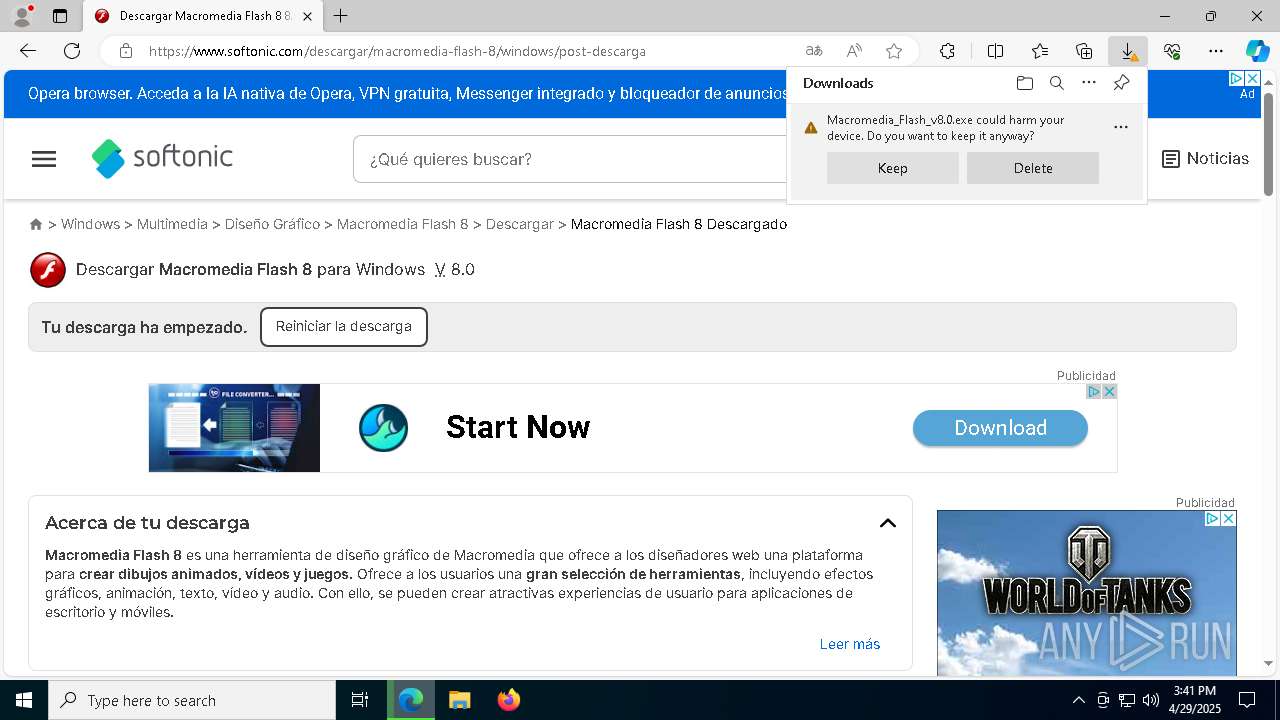Search downloads with magnifier icon
1280x720 pixels.
1056,83
